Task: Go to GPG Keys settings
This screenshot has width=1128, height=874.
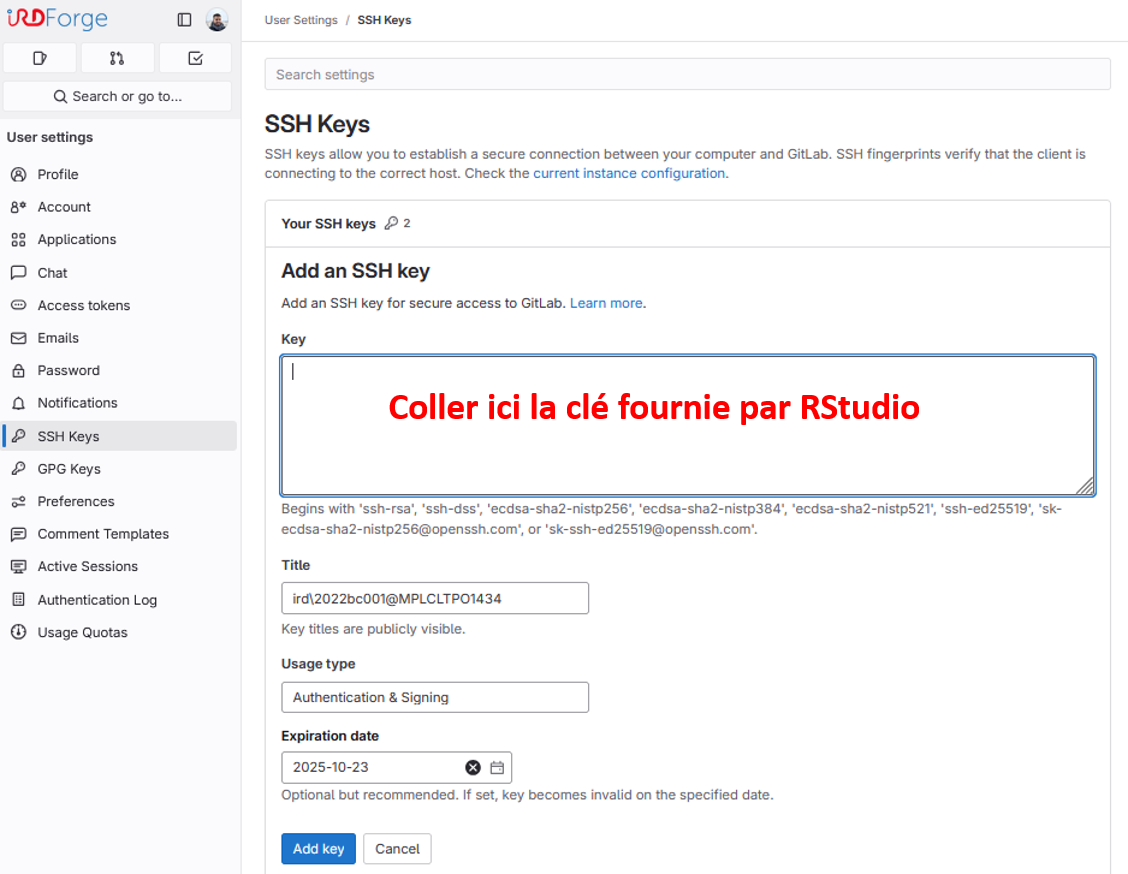Action: click(x=69, y=468)
